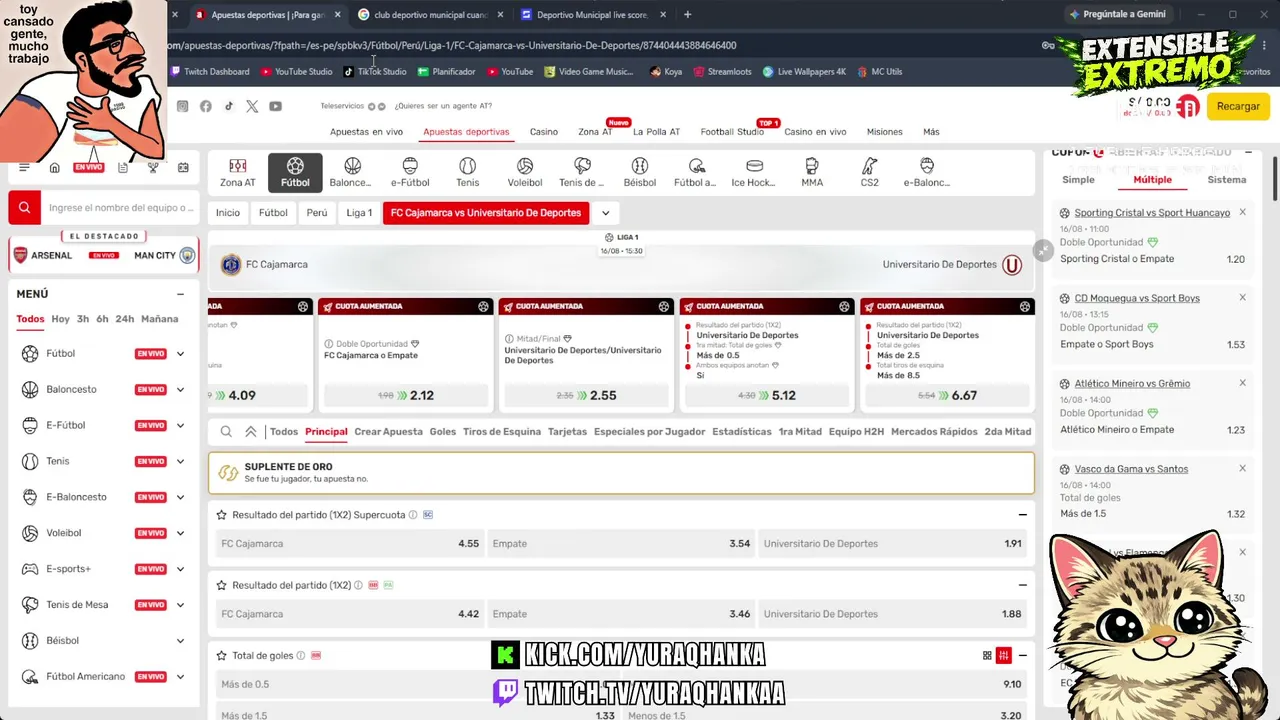Open Twitch Dashboard bookmark

pyautogui.click(x=210, y=72)
